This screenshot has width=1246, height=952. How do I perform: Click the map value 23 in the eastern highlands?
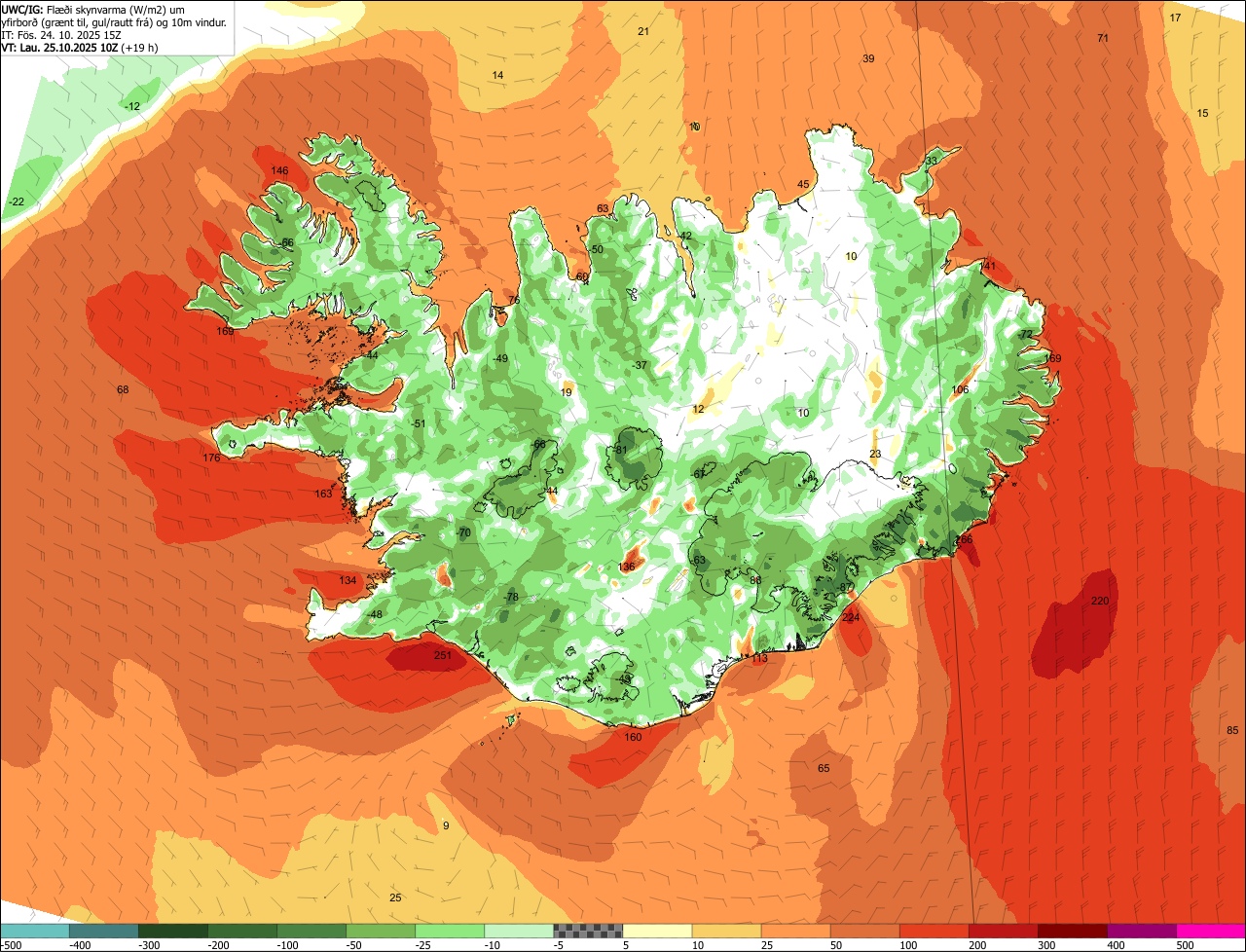875,454
